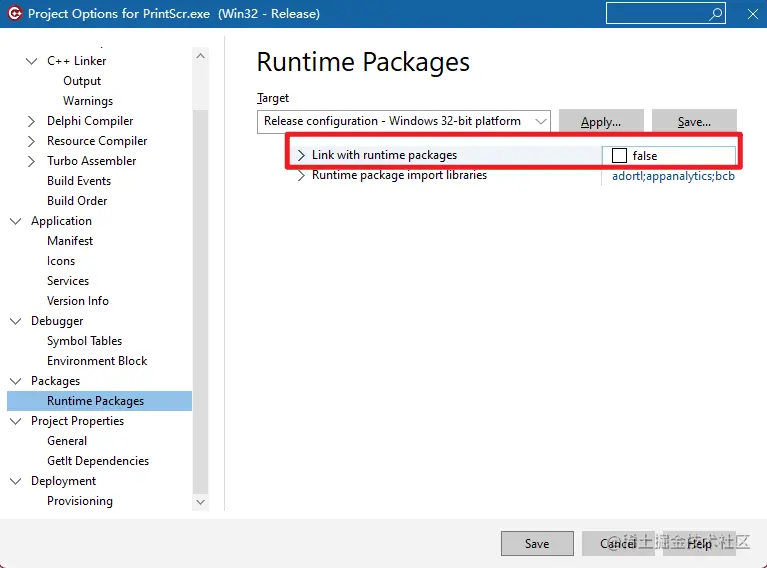
Task: Expand the Resource Compiler node
Action: pyautogui.click(x=32, y=141)
